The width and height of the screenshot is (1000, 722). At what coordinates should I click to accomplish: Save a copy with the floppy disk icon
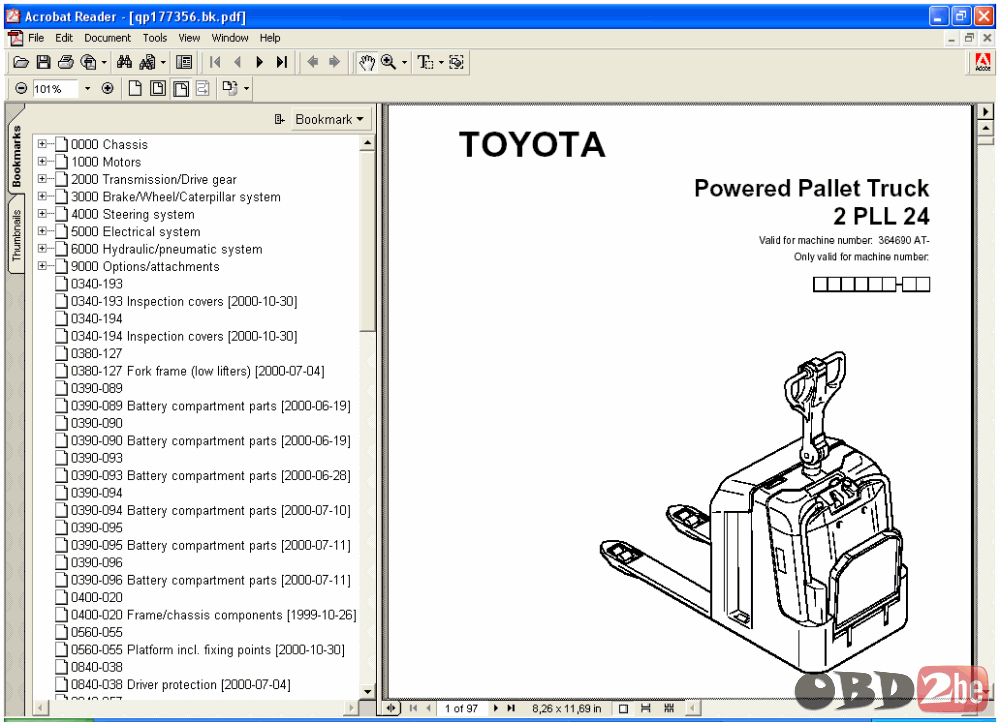tap(43, 62)
